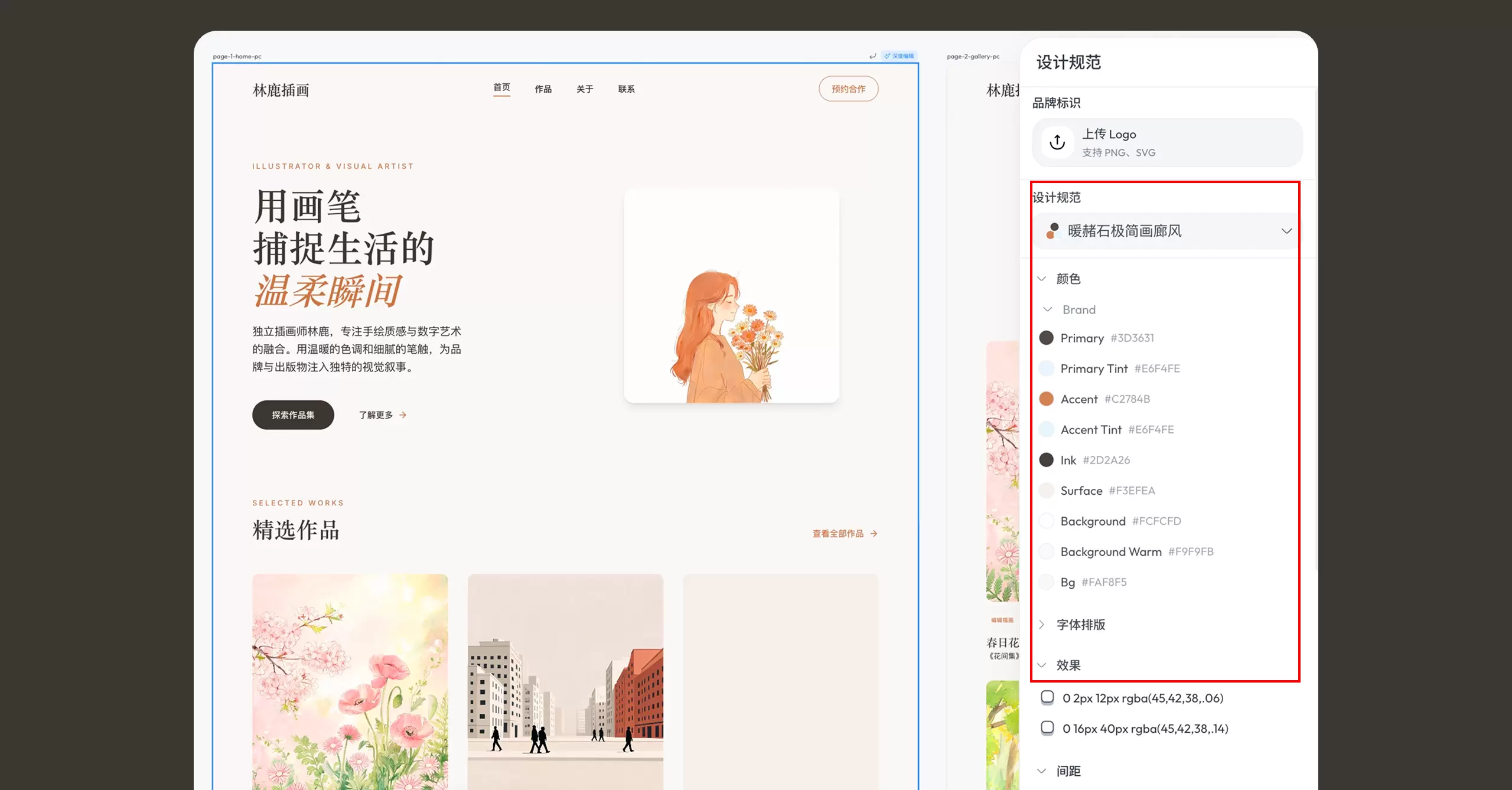Click the SELECTED WORKS label

click(x=298, y=503)
